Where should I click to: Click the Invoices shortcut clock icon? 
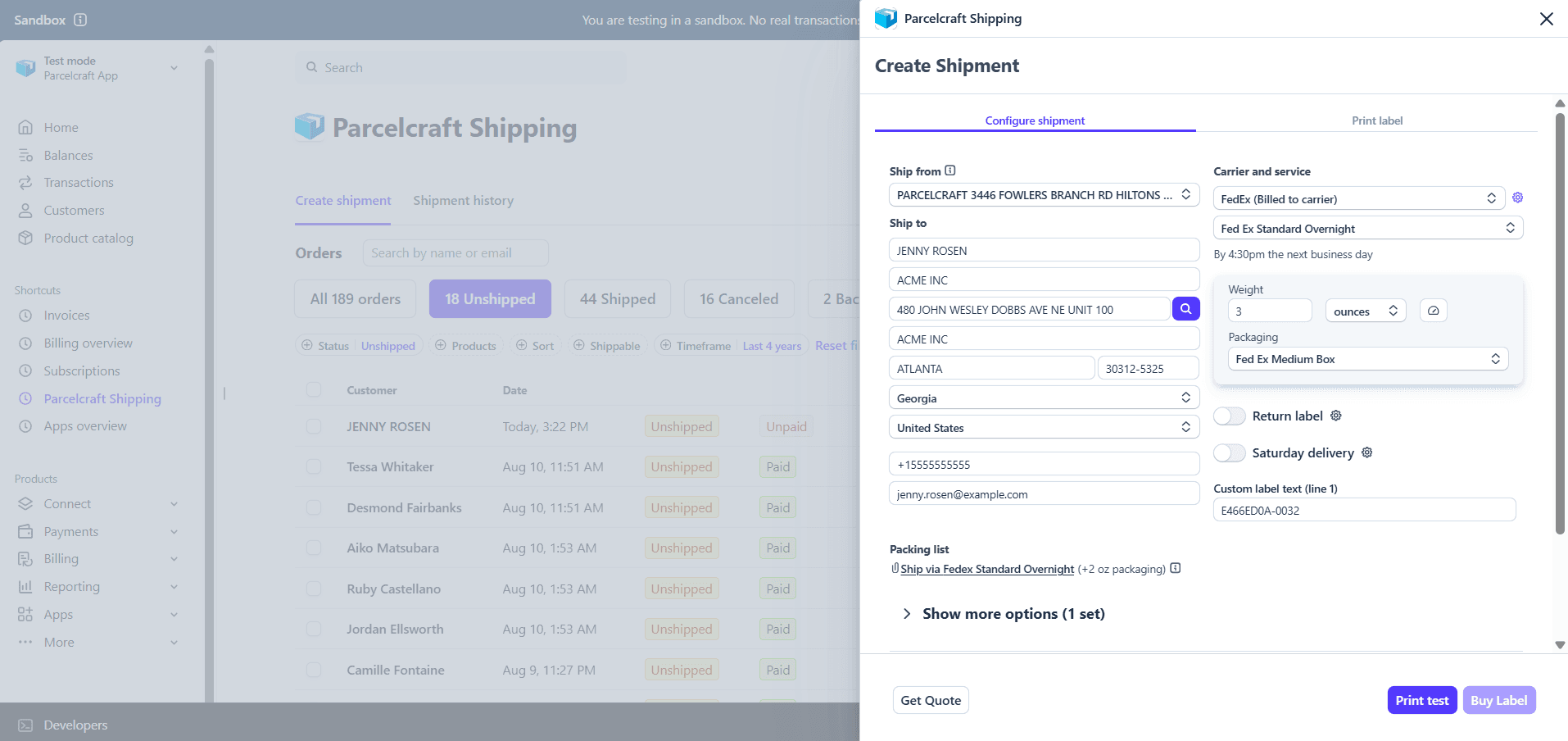25,316
